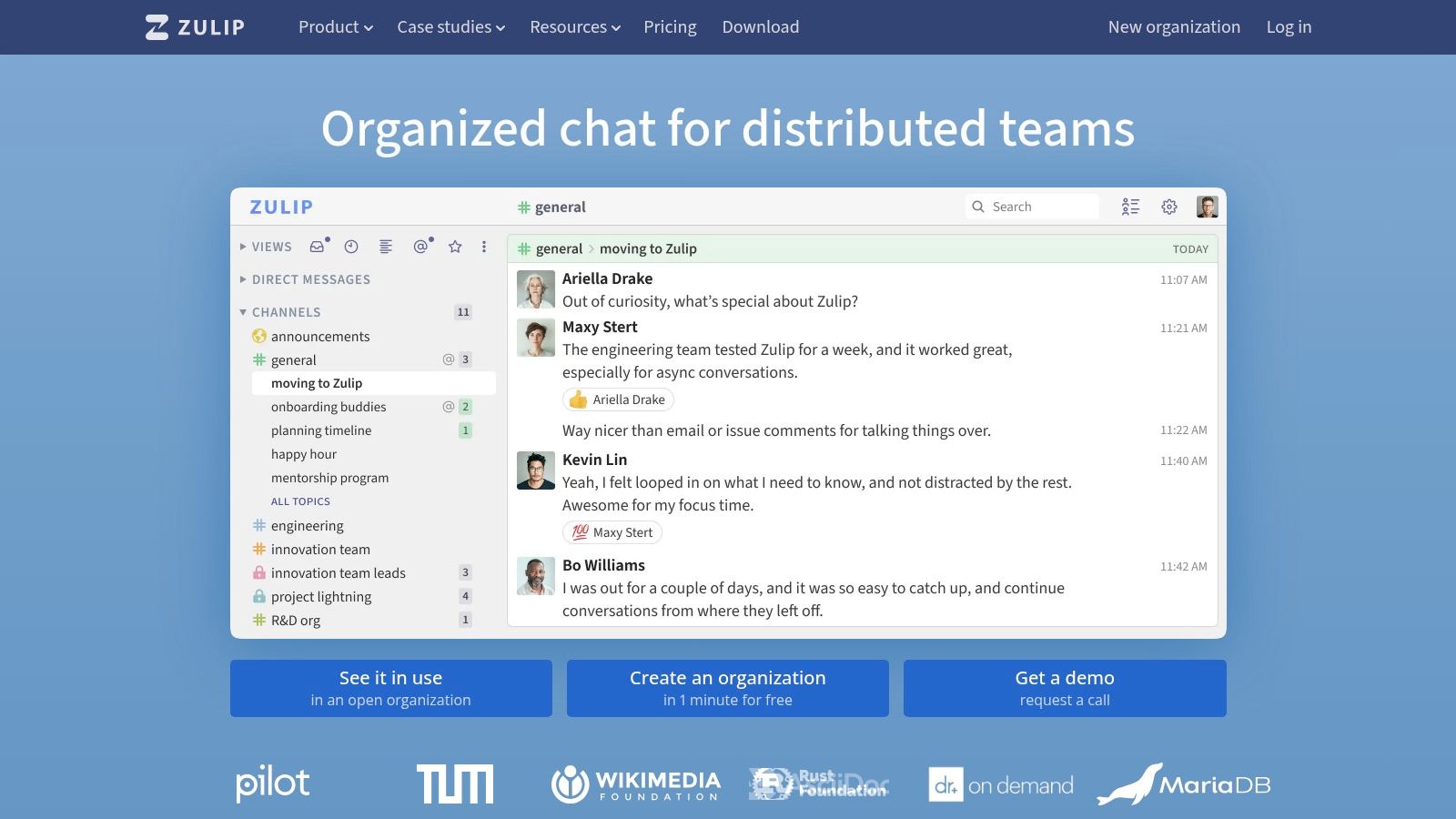Click Get a demo button
The width and height of the screenshot is (1456, 819).
[x=1065, y=688]
